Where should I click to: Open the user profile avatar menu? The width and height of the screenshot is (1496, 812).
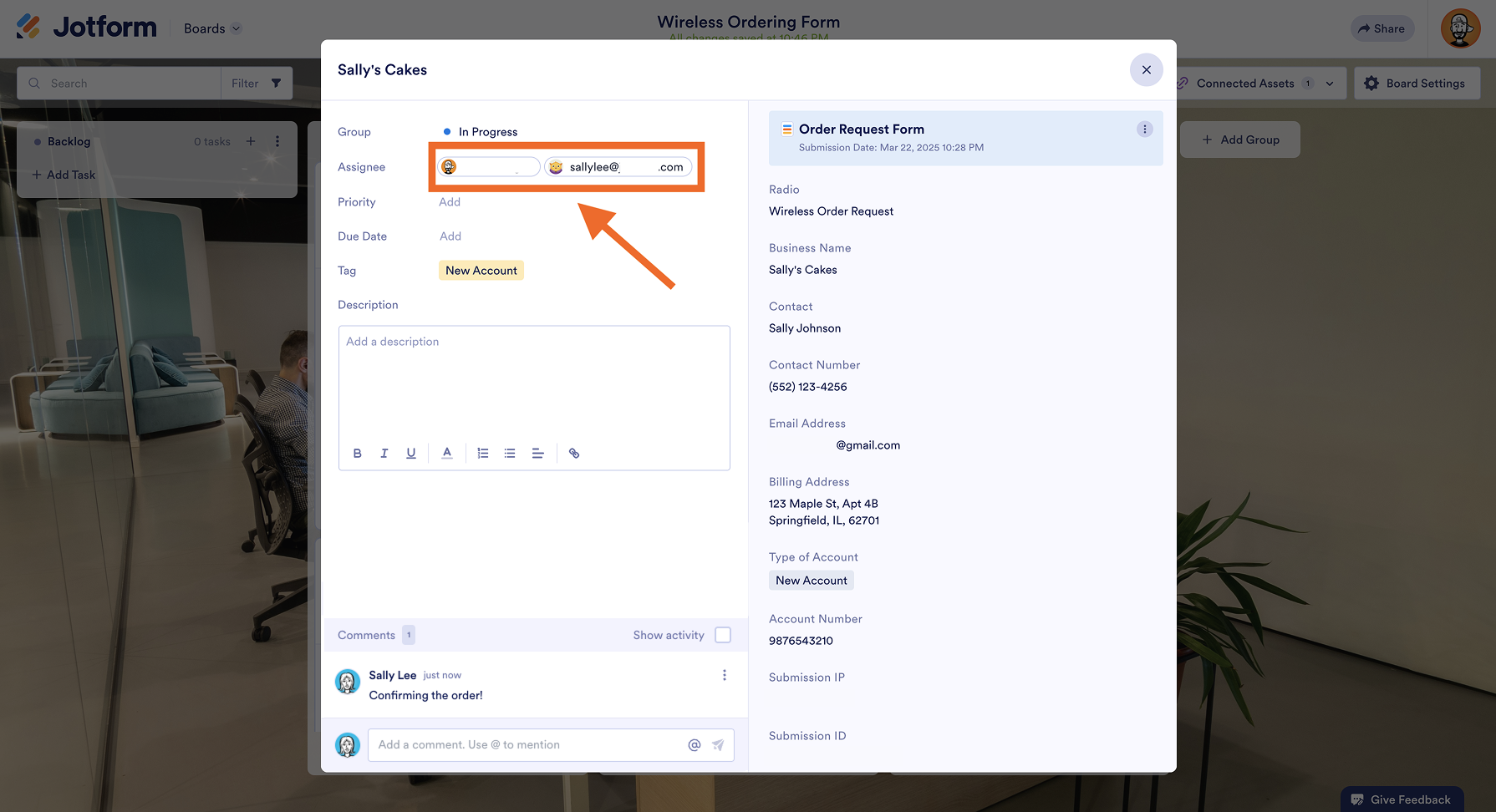1461,28
